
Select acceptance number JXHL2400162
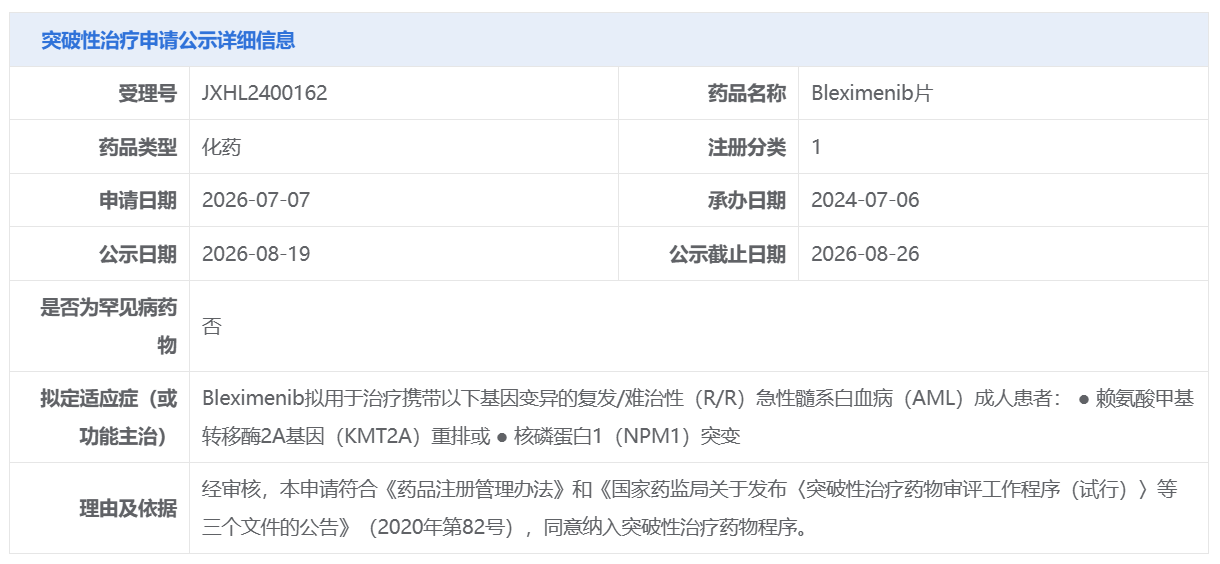264,93
